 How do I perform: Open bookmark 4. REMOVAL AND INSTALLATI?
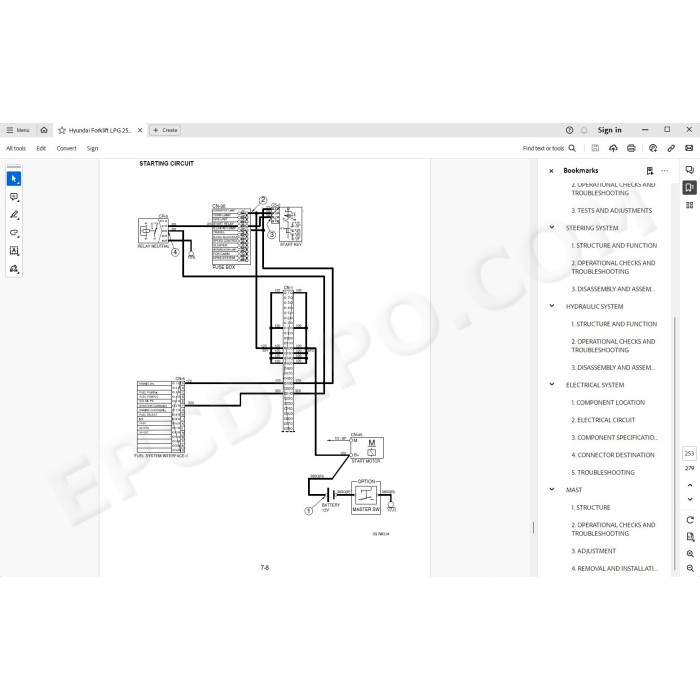pos(614,568)
